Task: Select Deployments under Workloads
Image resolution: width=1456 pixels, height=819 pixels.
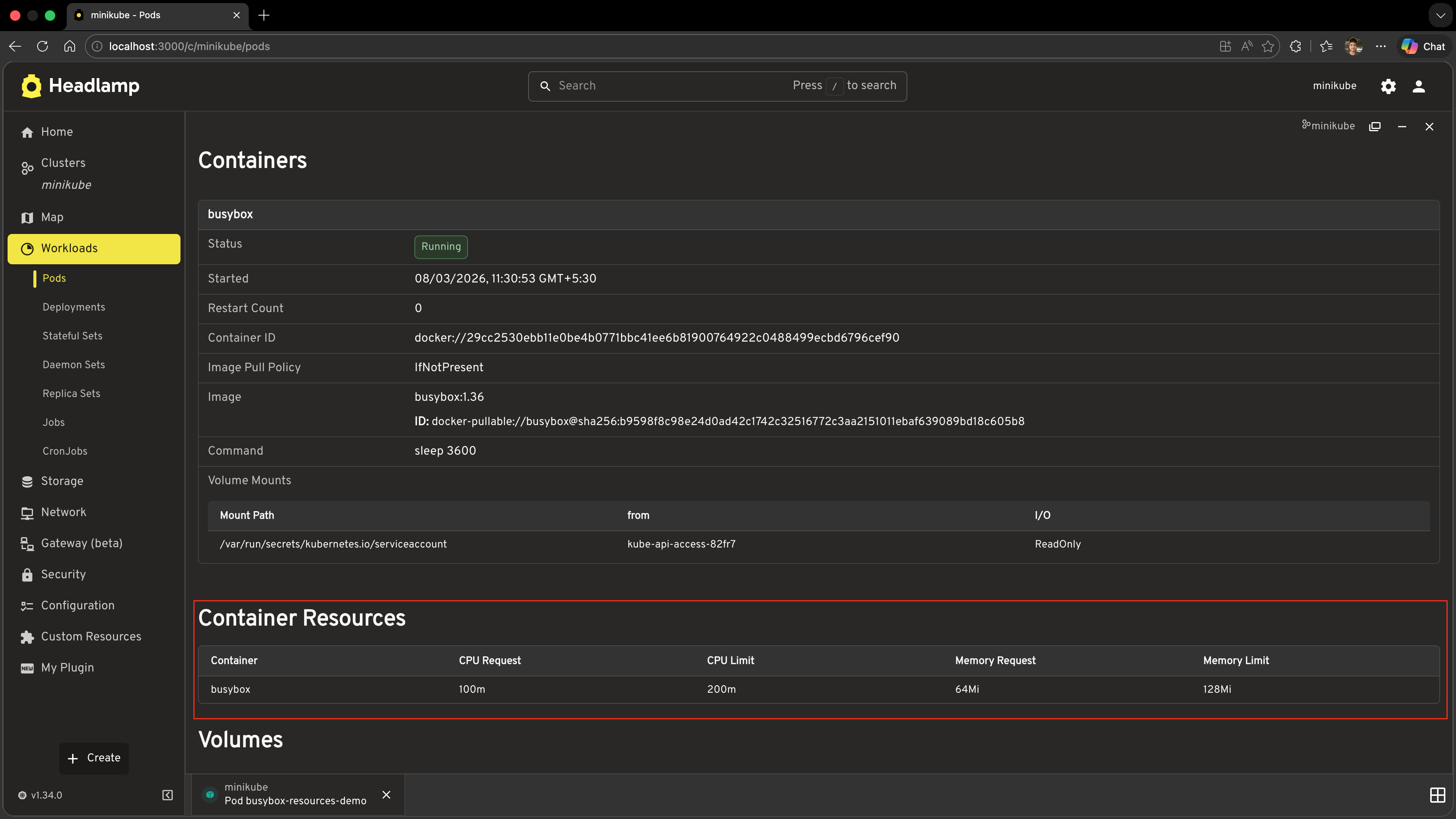Action: click(74, 306)
